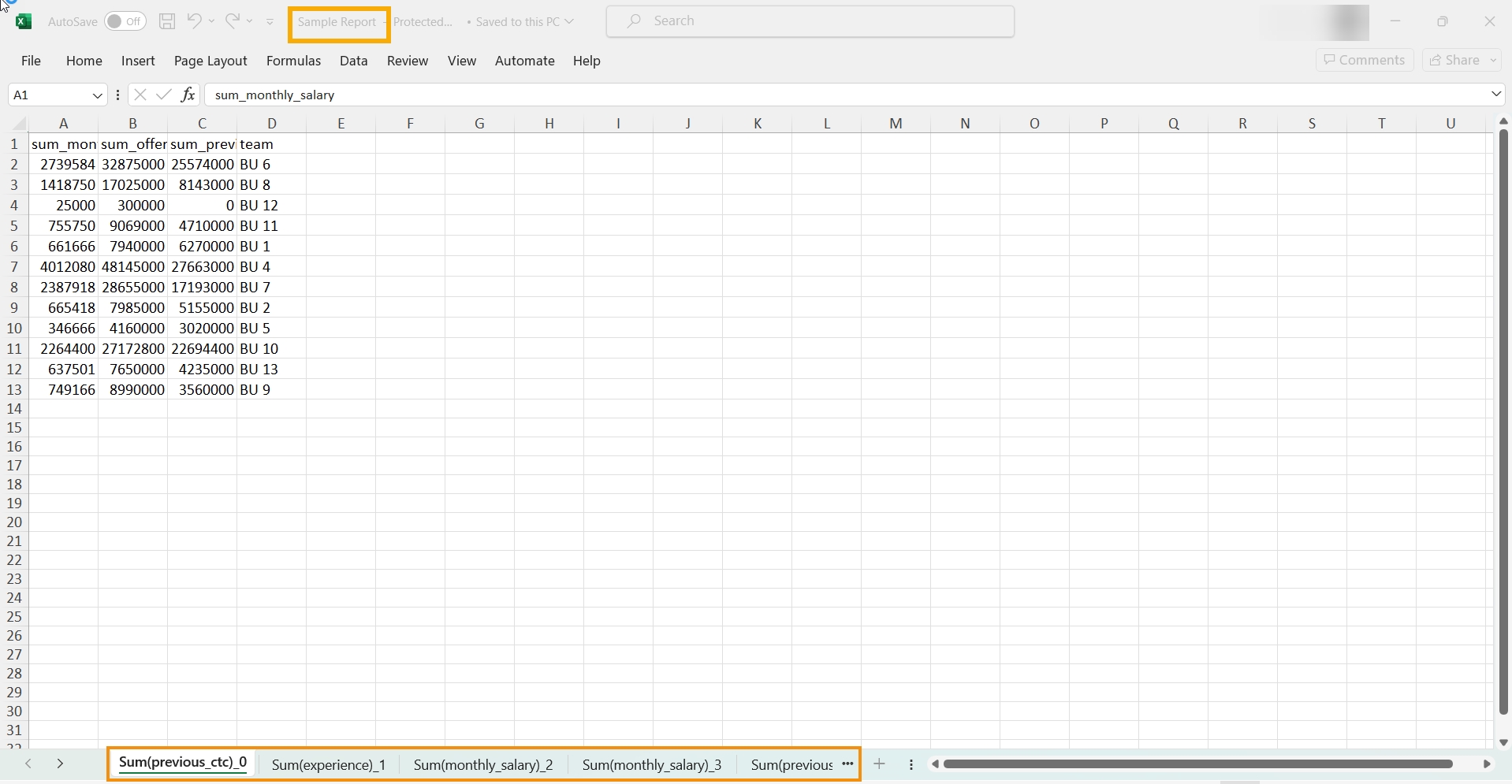Viewport: 1512px width, 784px height.
Task: Open the Undo history dropdown
Action: [211, 21]
